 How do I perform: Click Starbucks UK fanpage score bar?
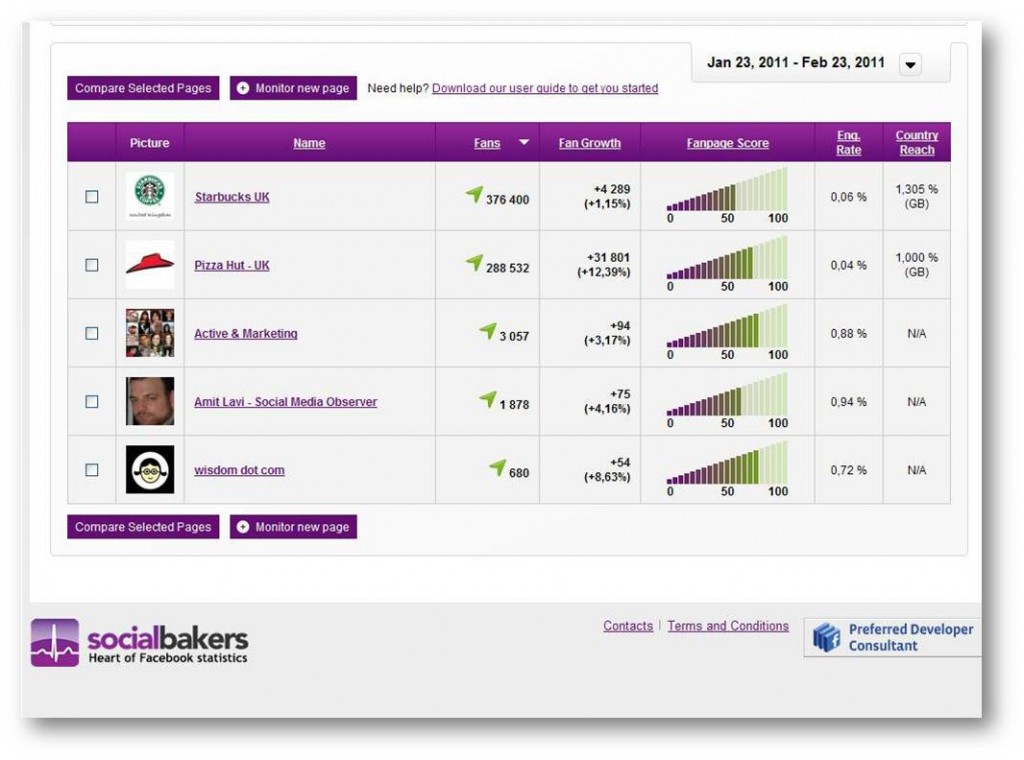pyautogui.click(x=727, y=189)
